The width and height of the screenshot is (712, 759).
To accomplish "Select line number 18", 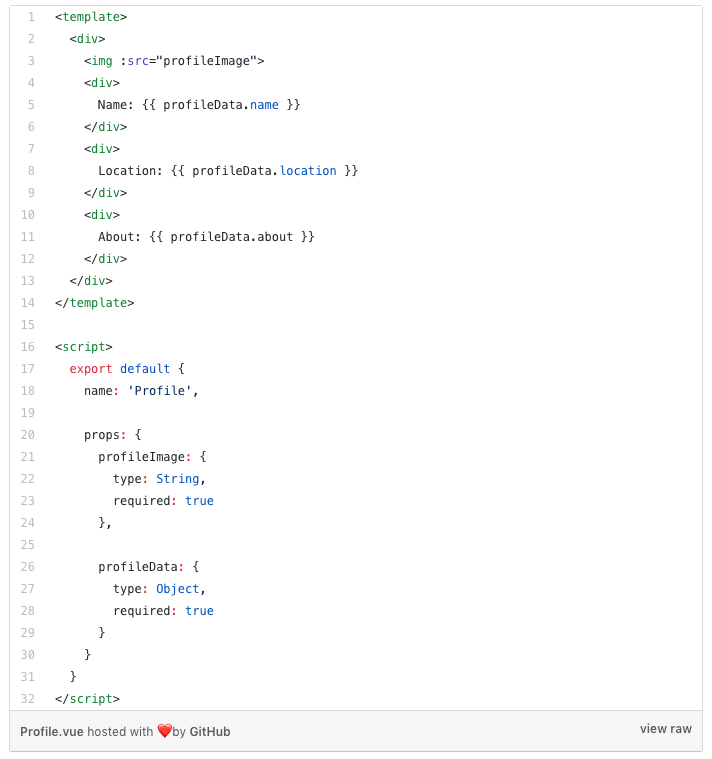I will 28,391.
